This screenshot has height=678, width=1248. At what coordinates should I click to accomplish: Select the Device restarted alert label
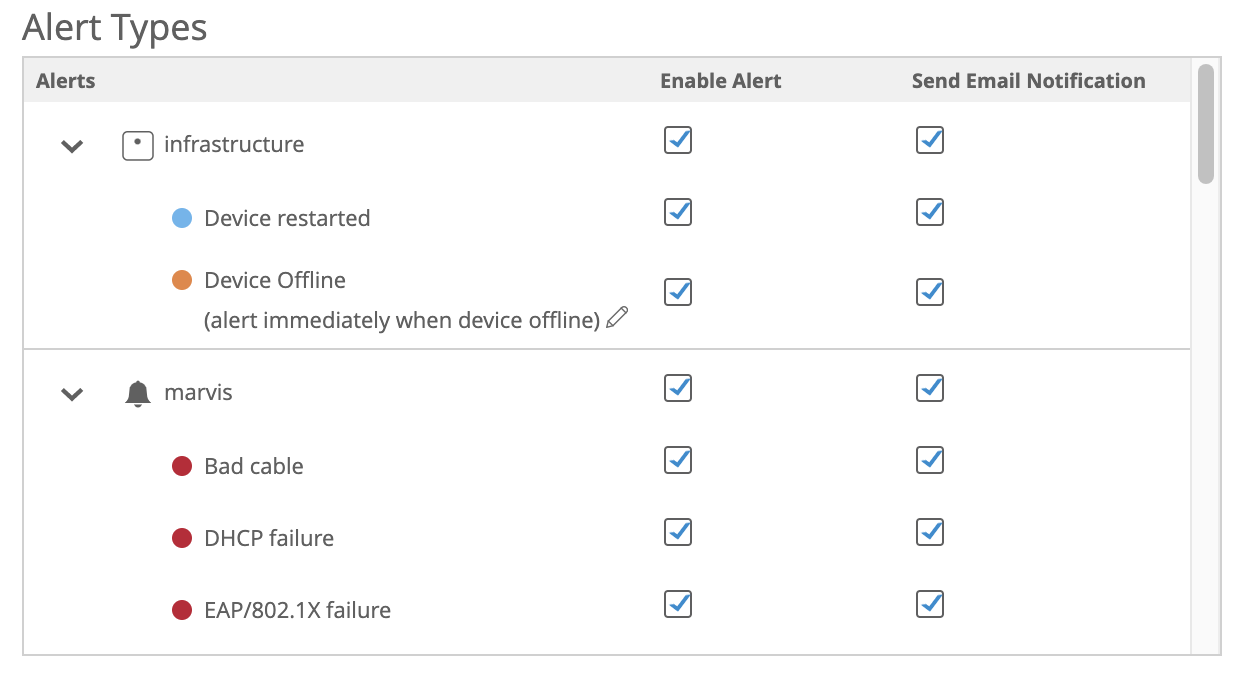287,218
